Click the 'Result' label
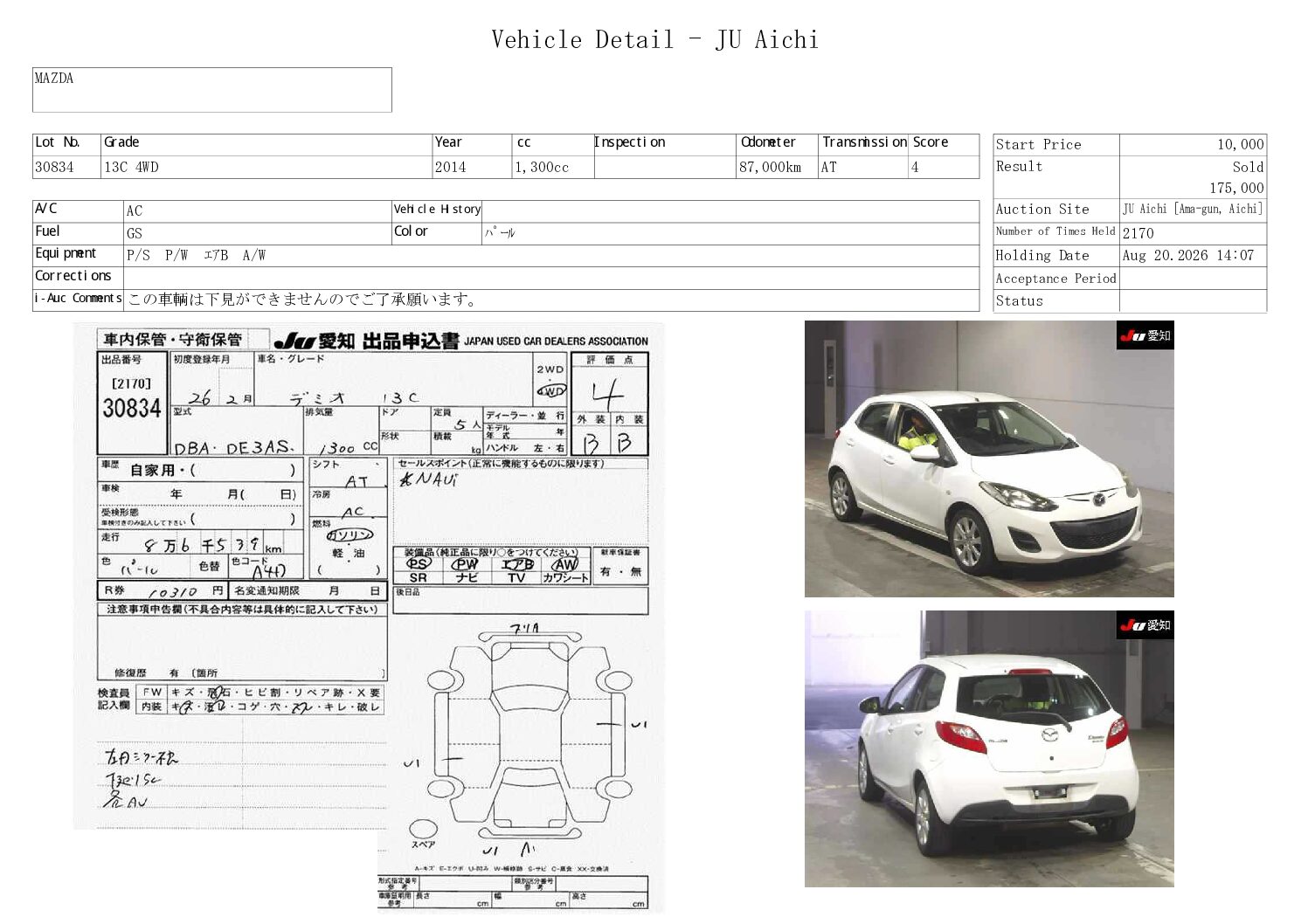 (1019, 166)
